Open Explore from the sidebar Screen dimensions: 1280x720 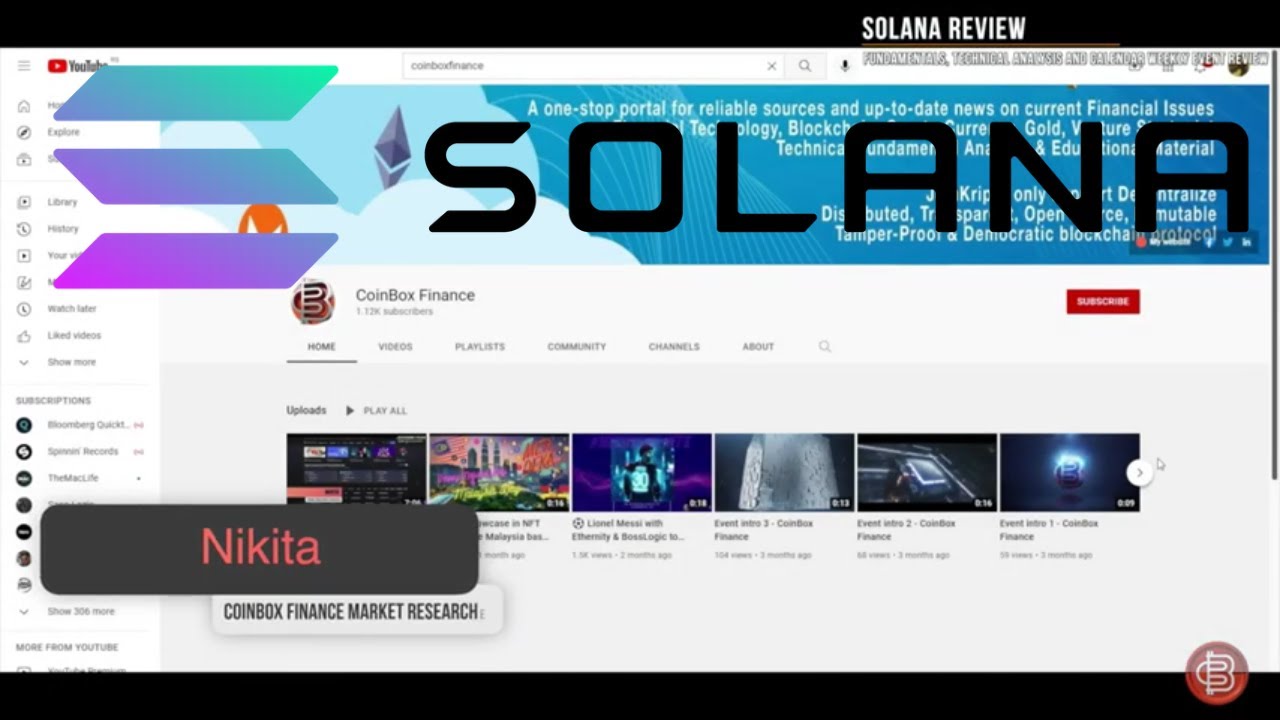click(63, 132)
